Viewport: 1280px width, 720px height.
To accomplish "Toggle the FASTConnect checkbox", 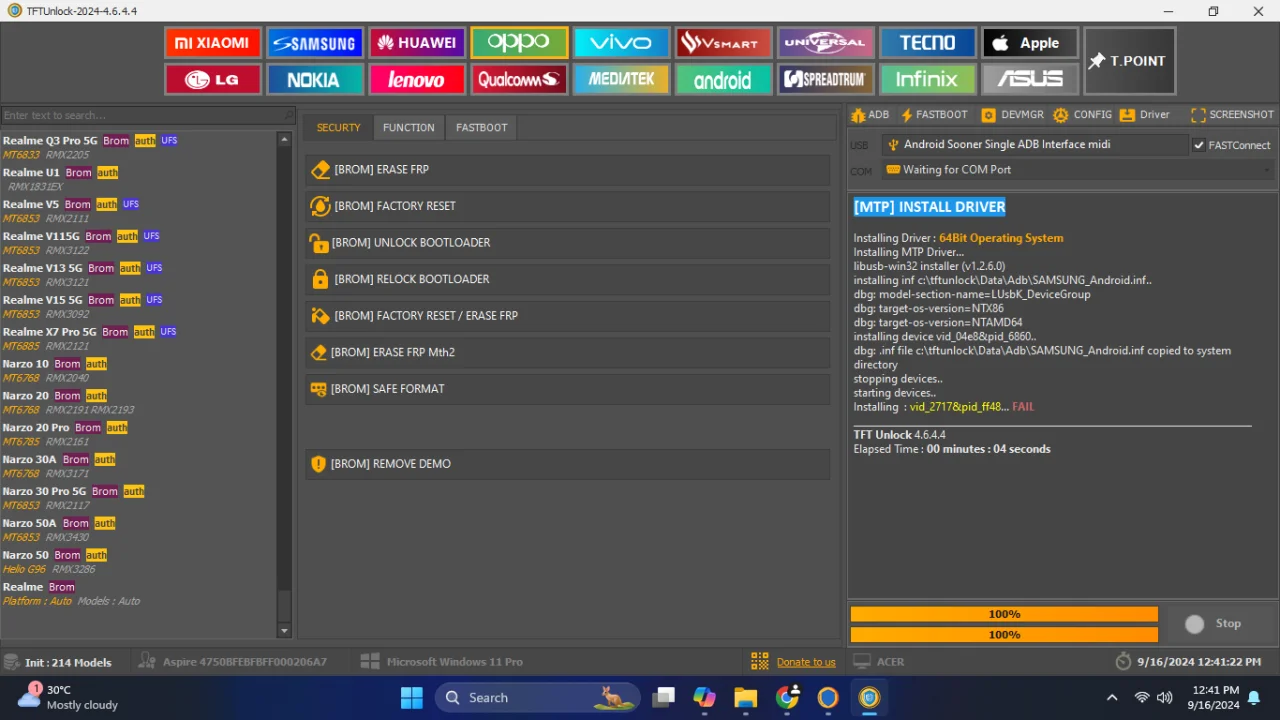I will 1199,145.
